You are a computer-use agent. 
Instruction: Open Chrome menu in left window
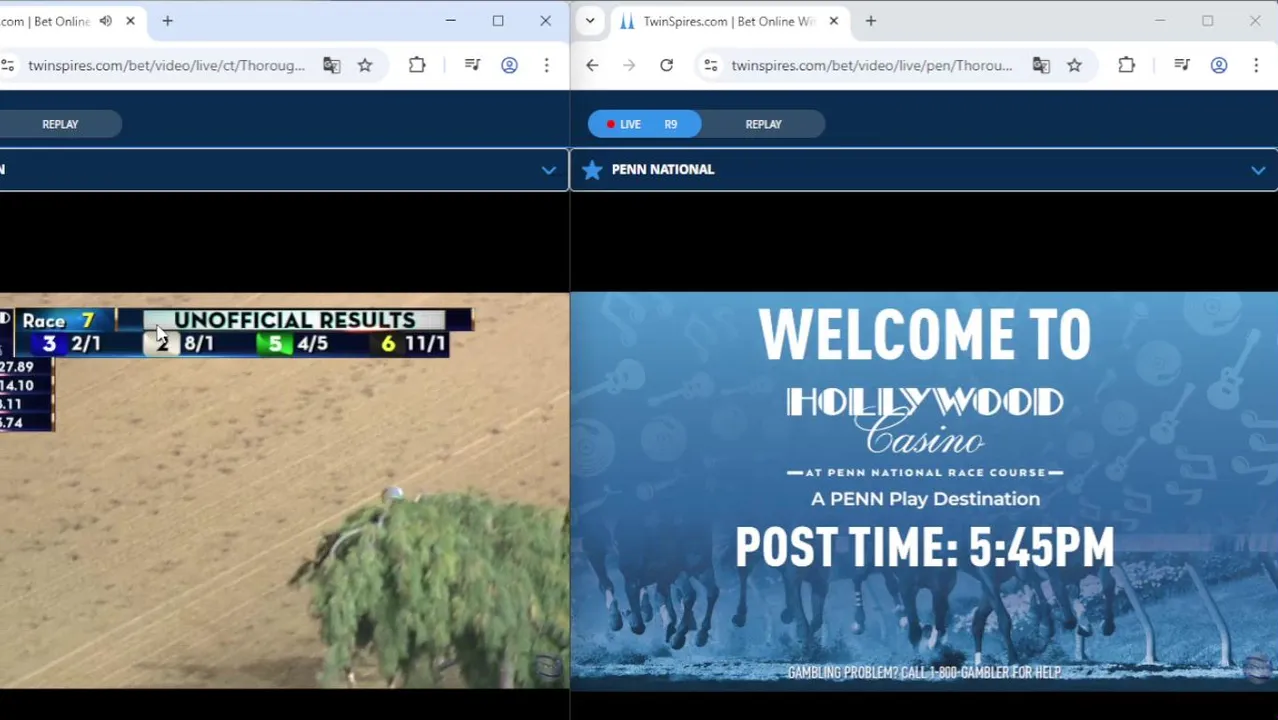coord(546,65)
